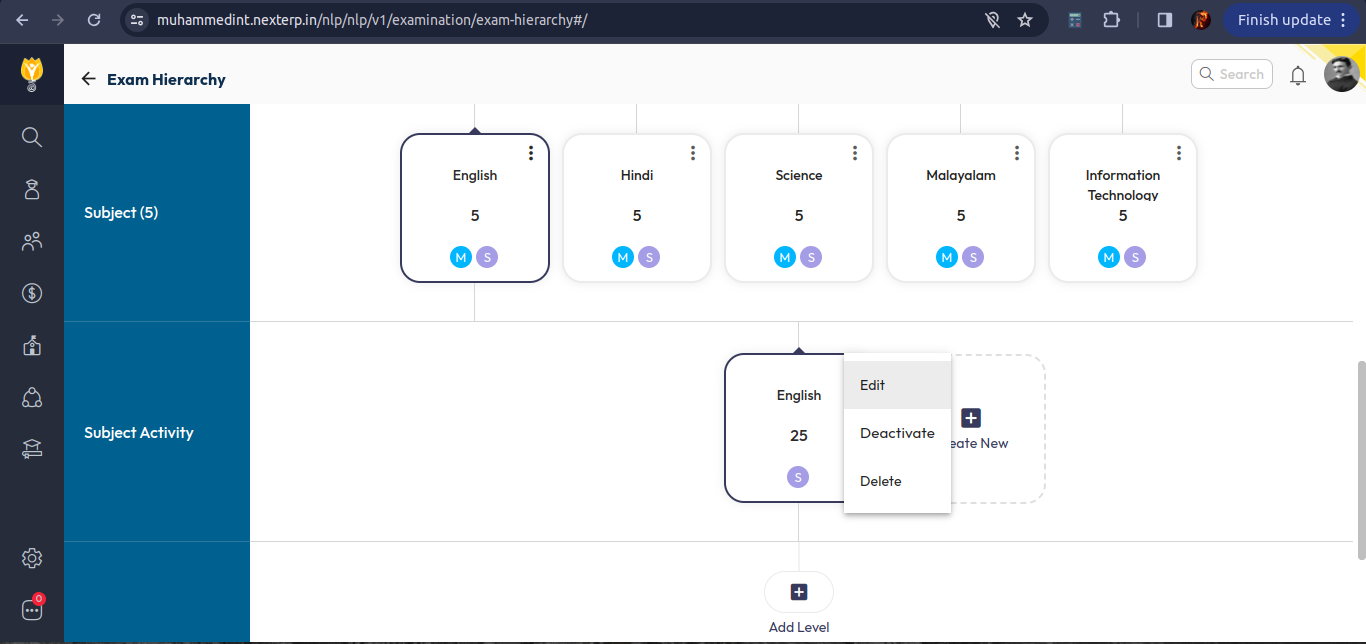Image resolution: width=1366 pixels, height=644 pixels.
Task: Click the vertical scrollbar on the right
Action: point(1360,460)
